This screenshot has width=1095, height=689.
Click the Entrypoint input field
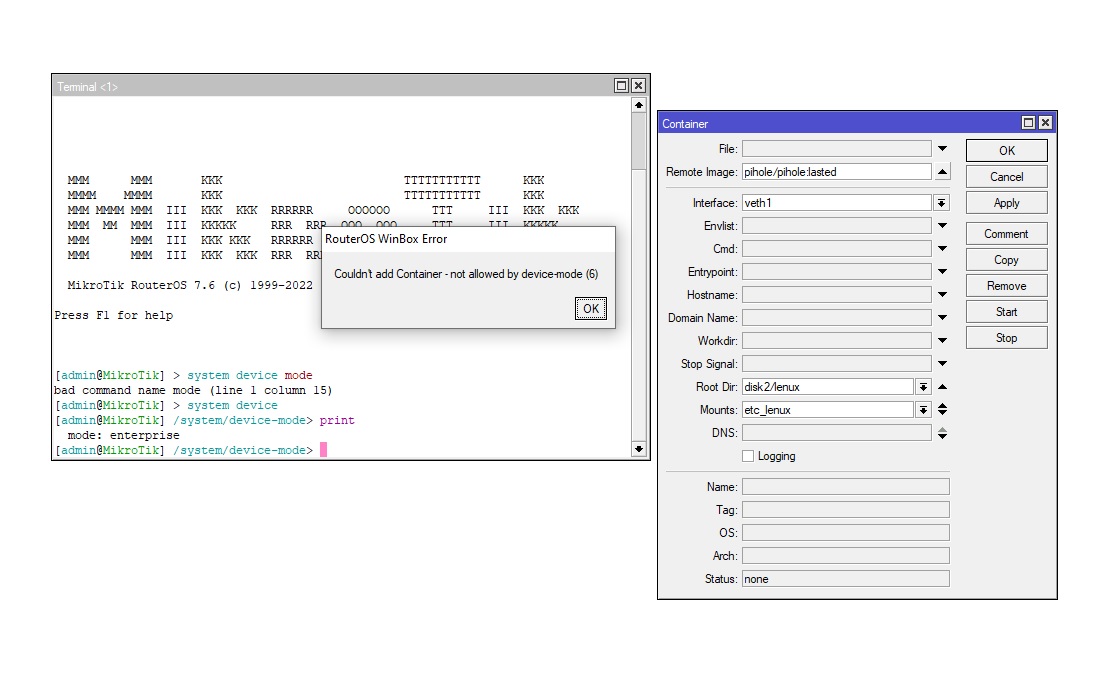click(837, 272)
